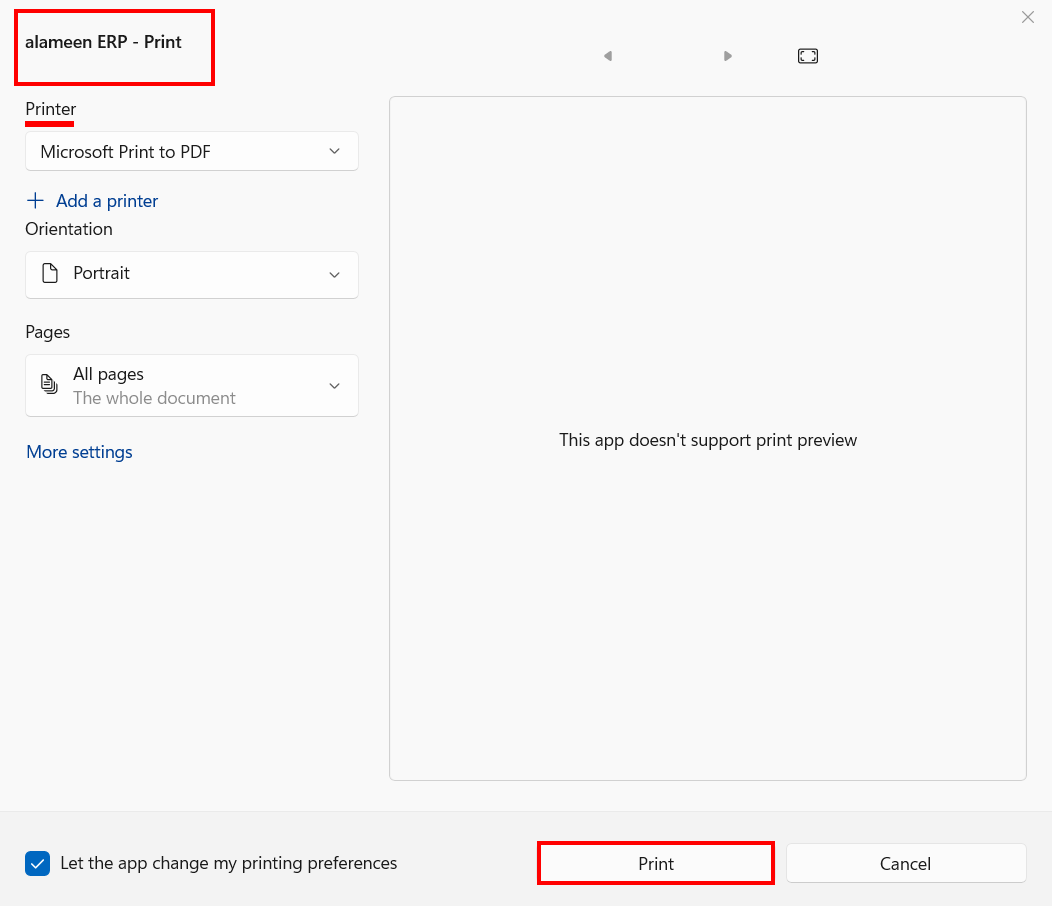Uncheck Let the app change printing preferences

pyautogui.click(x=38, y=863)
